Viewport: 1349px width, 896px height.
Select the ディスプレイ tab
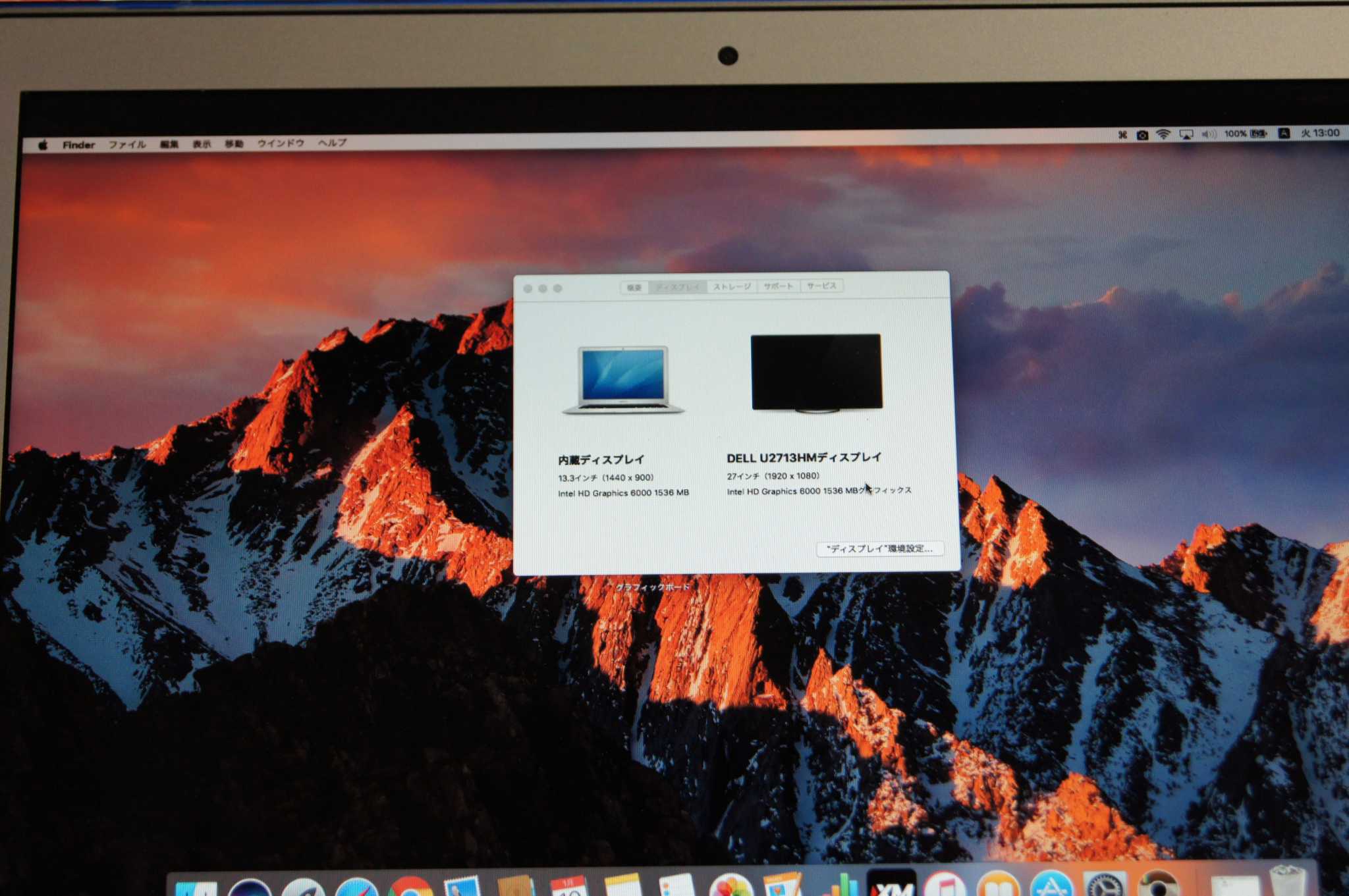[x=678, y=287]
